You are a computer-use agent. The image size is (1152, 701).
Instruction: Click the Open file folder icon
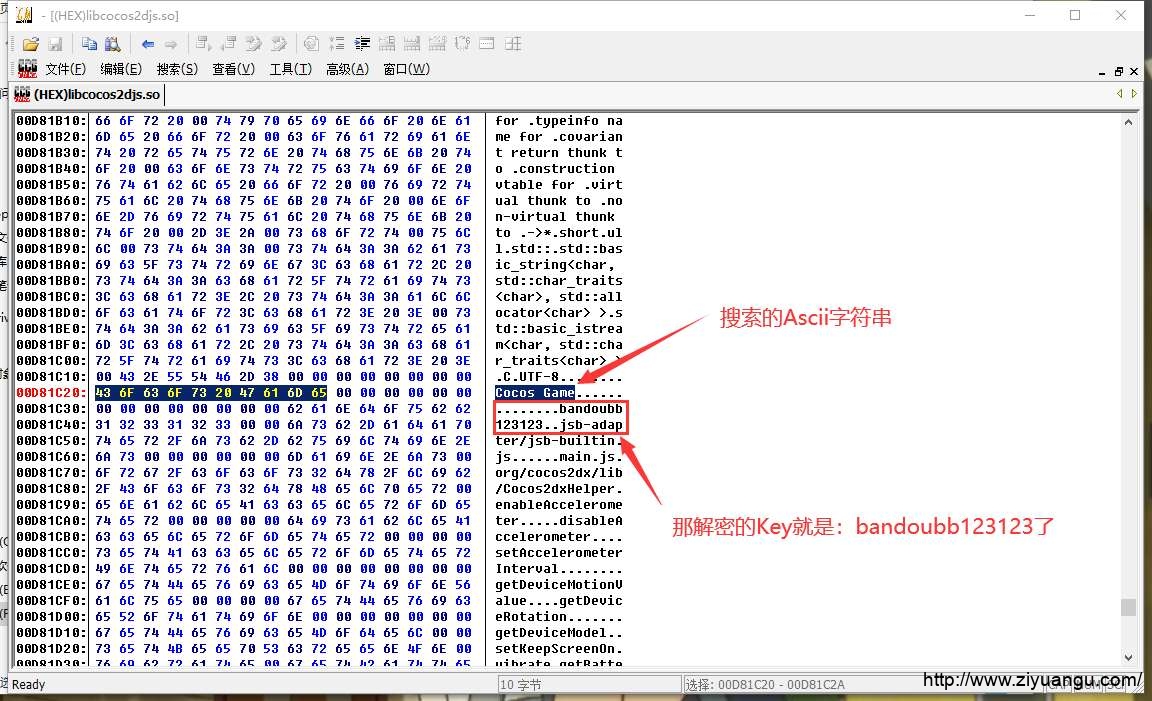point(31,44)
